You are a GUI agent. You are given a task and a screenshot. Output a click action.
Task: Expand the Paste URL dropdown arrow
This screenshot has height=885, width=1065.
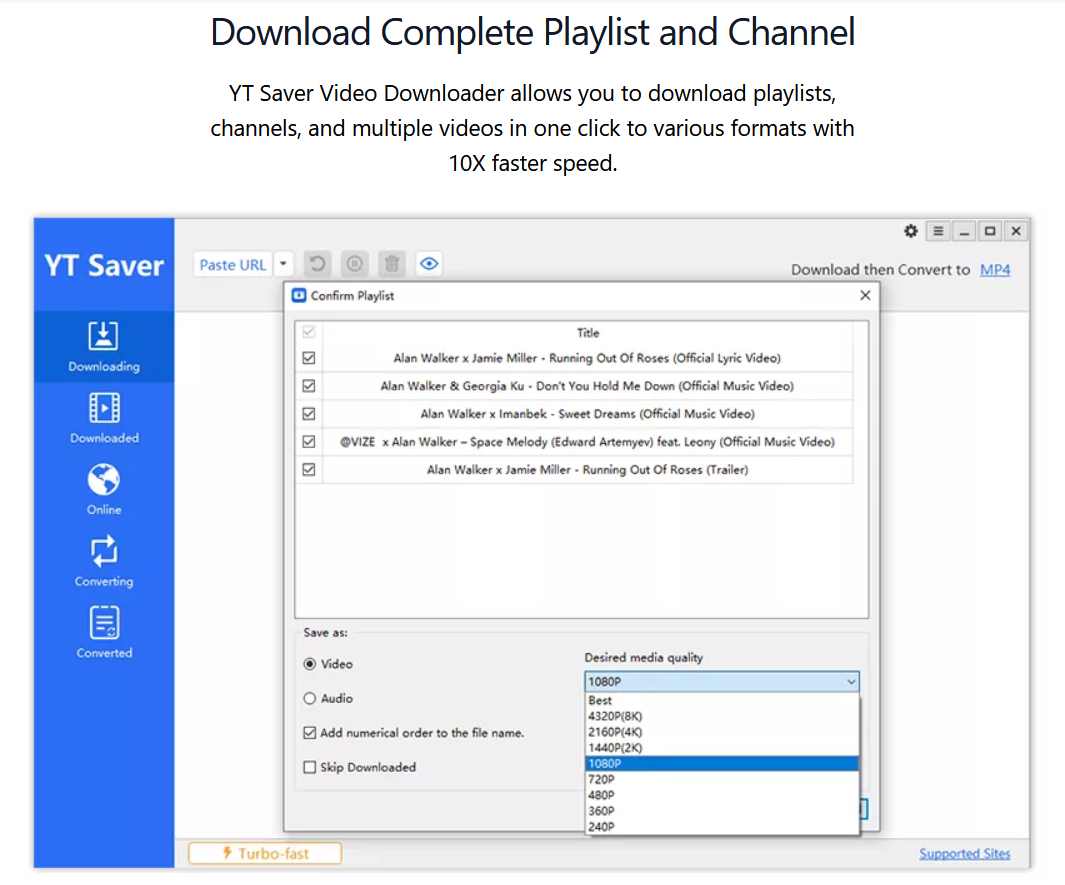click(x=283, y=264)
